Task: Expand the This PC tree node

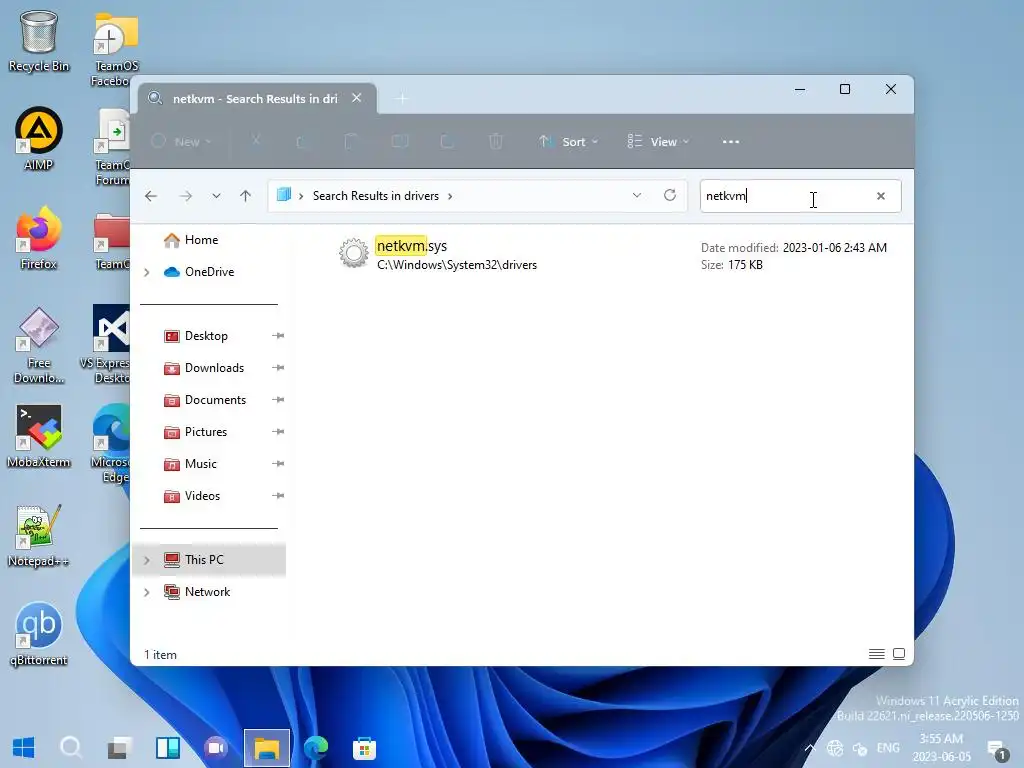Action: coord(147,560)
